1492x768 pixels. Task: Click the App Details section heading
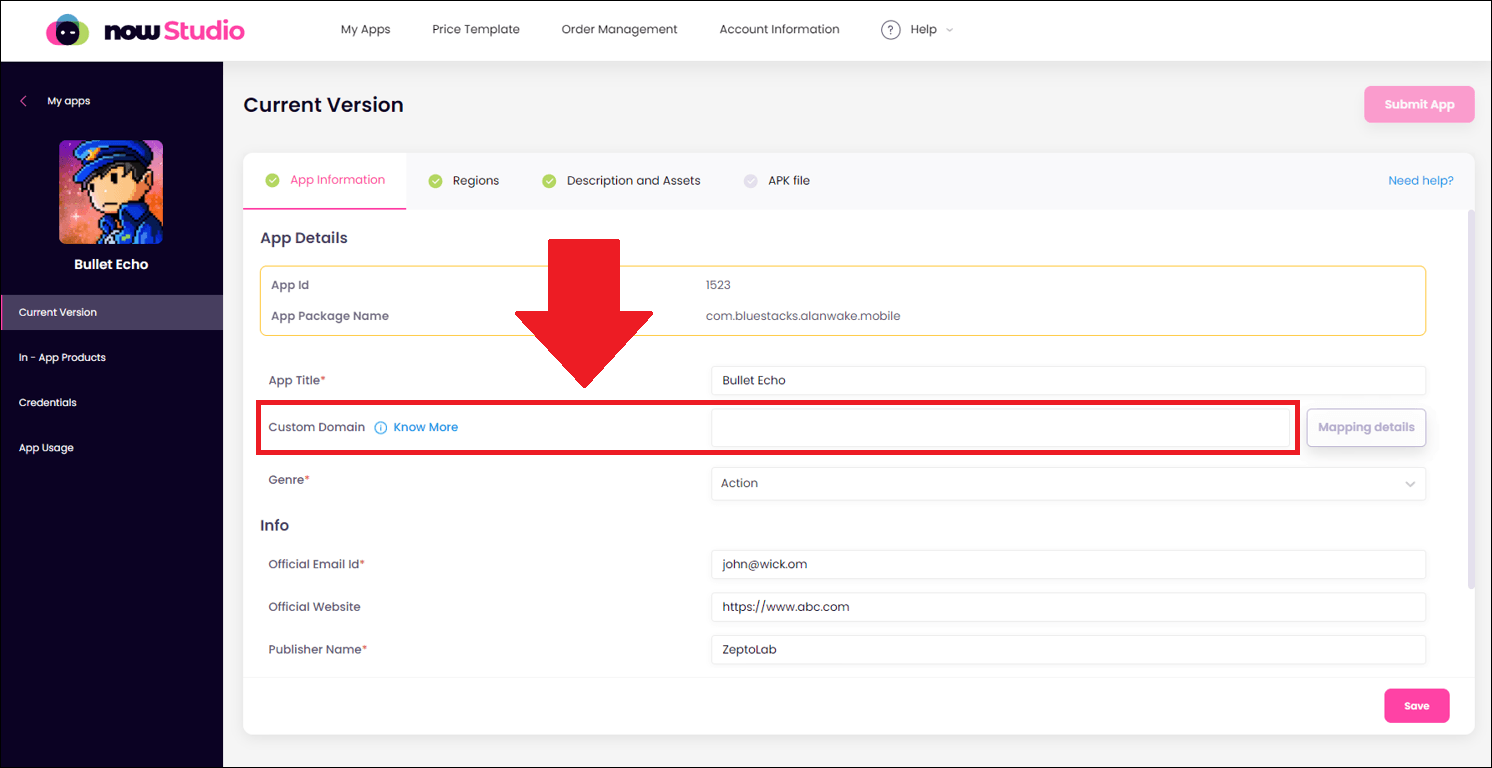[304, 238]
